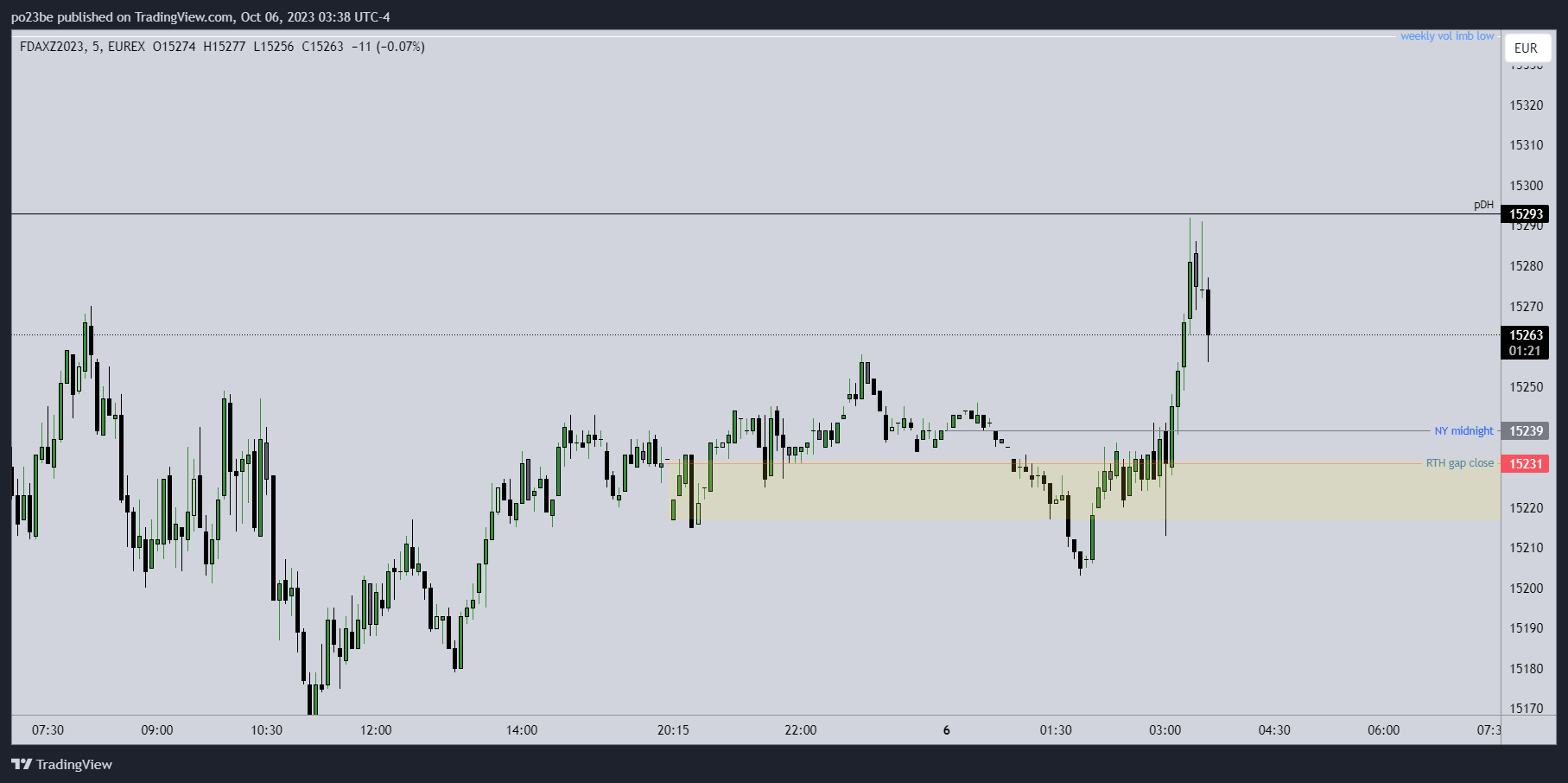This screenshot has height=783, width=1568.
Task: Select the weekly vol imb low label
Action: [1446, 36]
